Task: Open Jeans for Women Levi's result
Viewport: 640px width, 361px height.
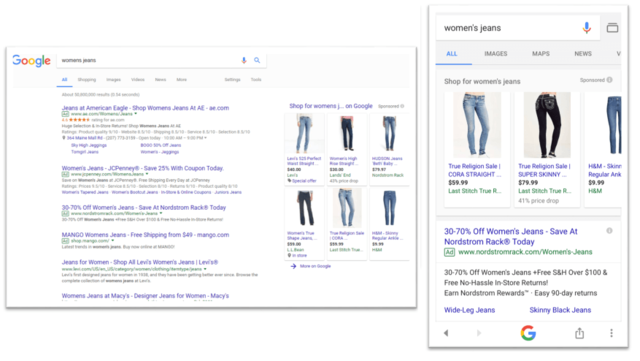Action: click(140, 262)
